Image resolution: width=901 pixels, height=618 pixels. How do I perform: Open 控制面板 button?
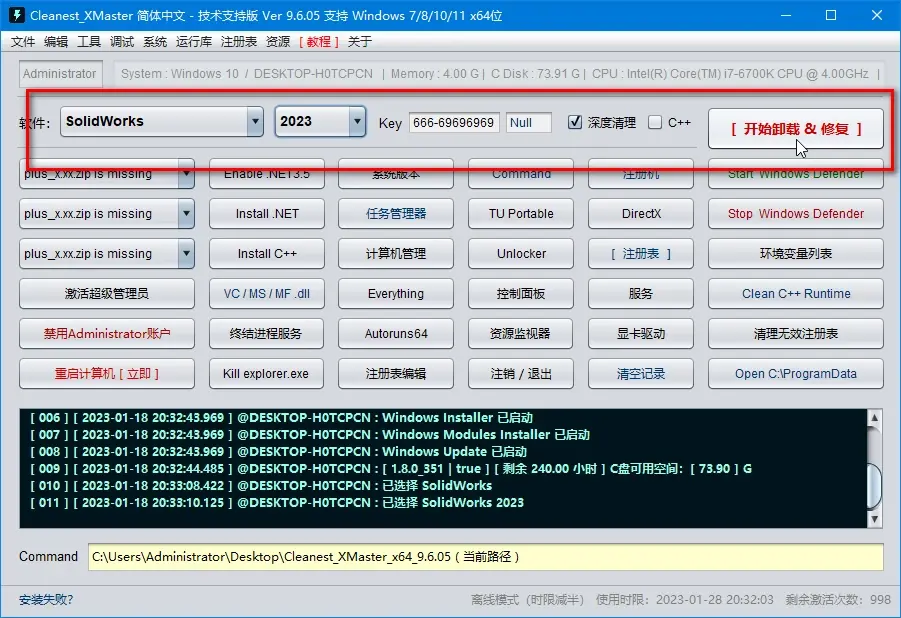click(x=521, y=294)
